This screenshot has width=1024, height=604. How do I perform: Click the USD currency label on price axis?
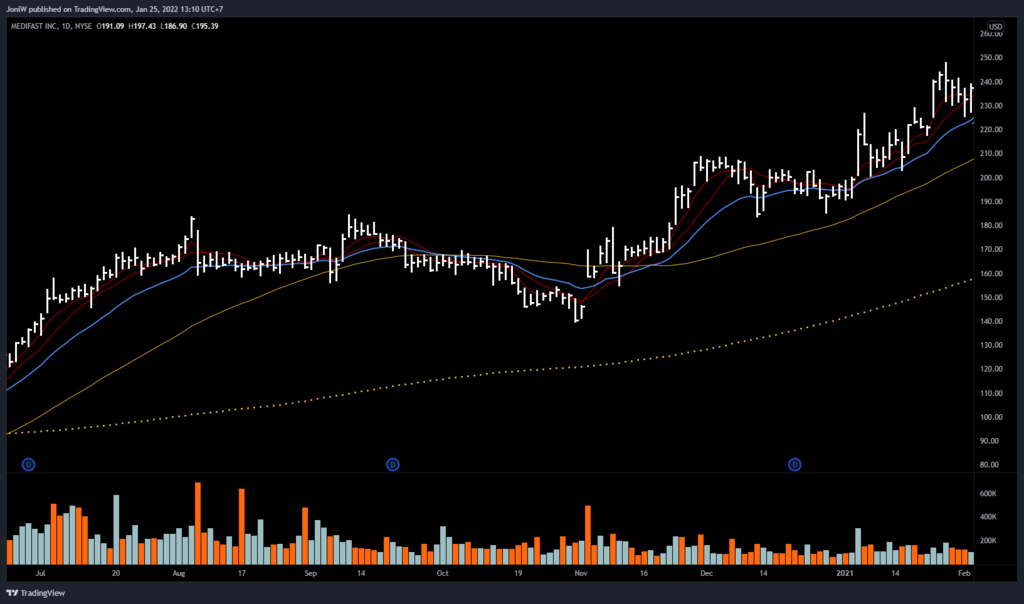[995, 26]
